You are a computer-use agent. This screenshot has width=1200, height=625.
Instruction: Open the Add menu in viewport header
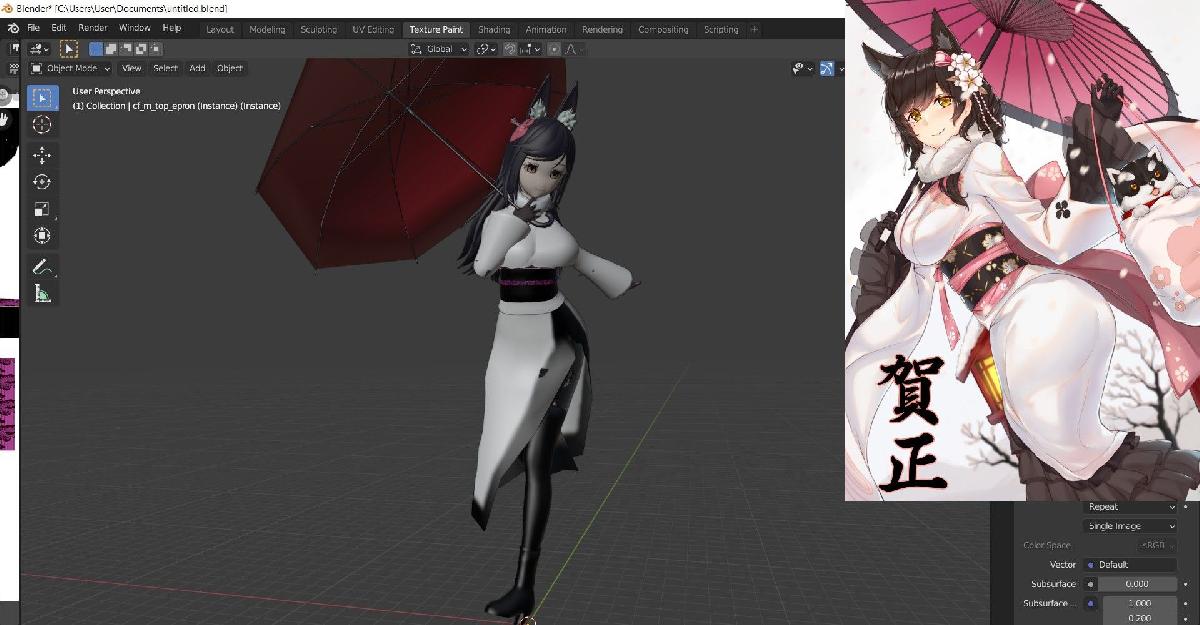tap(197, 68)
